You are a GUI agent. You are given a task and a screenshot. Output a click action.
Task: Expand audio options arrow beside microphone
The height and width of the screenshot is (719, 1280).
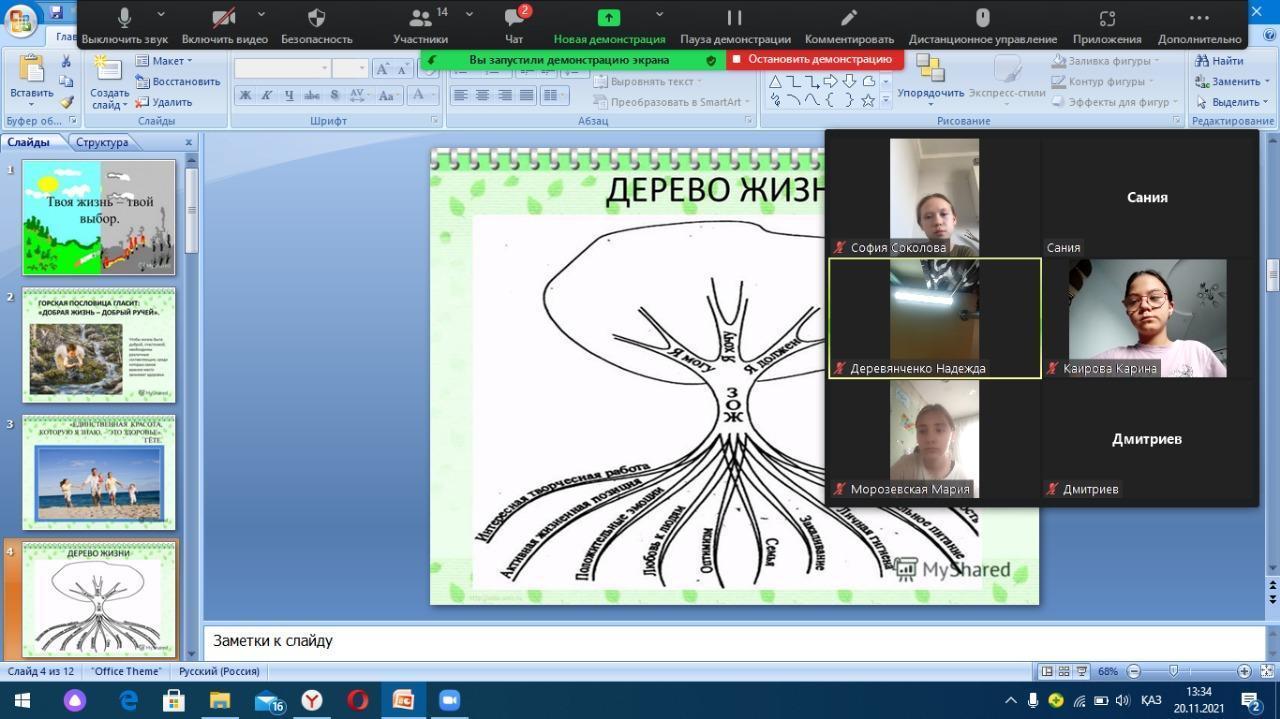tap(162, 15)
